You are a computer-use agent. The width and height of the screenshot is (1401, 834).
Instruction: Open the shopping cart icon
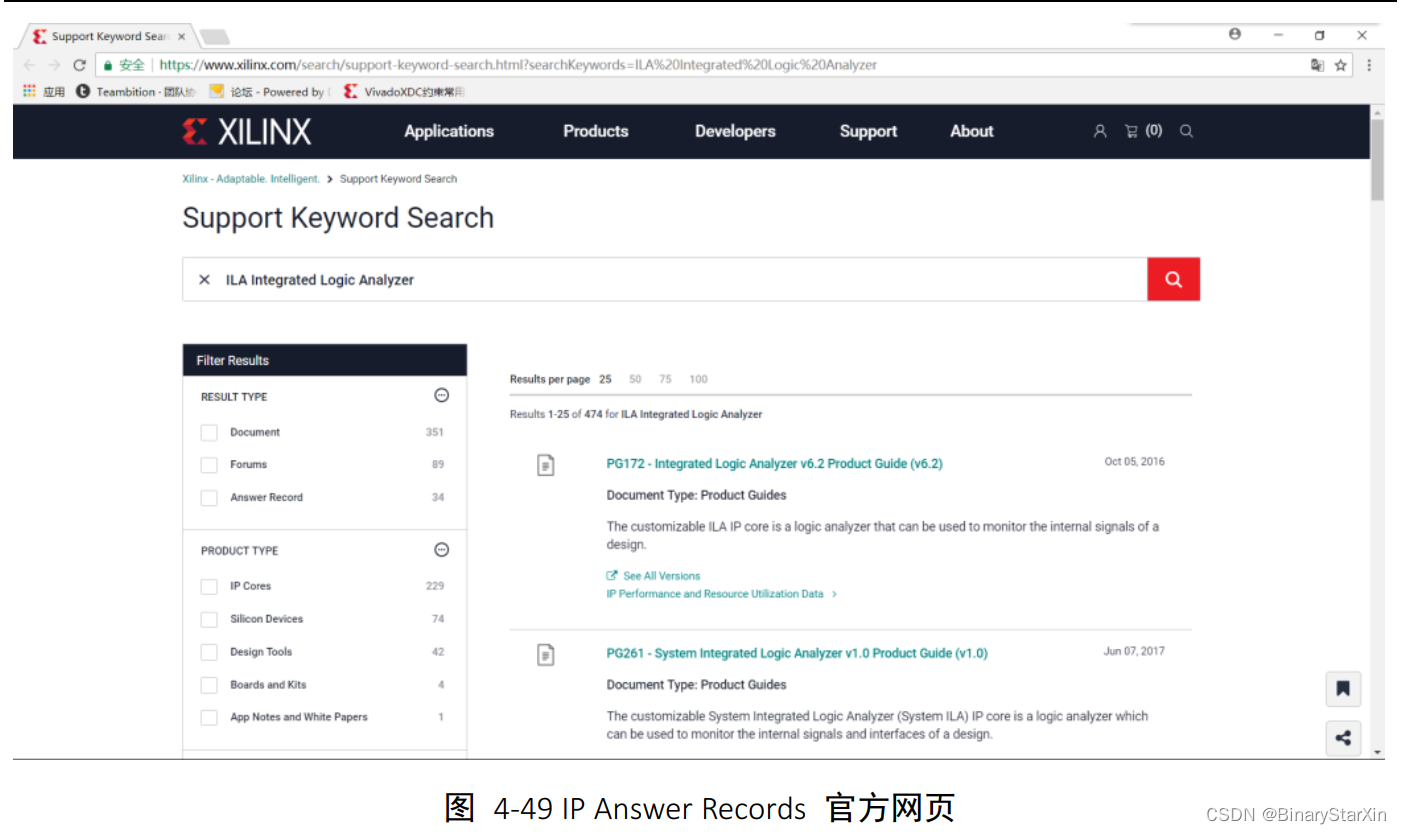[x=1131, y=131]
